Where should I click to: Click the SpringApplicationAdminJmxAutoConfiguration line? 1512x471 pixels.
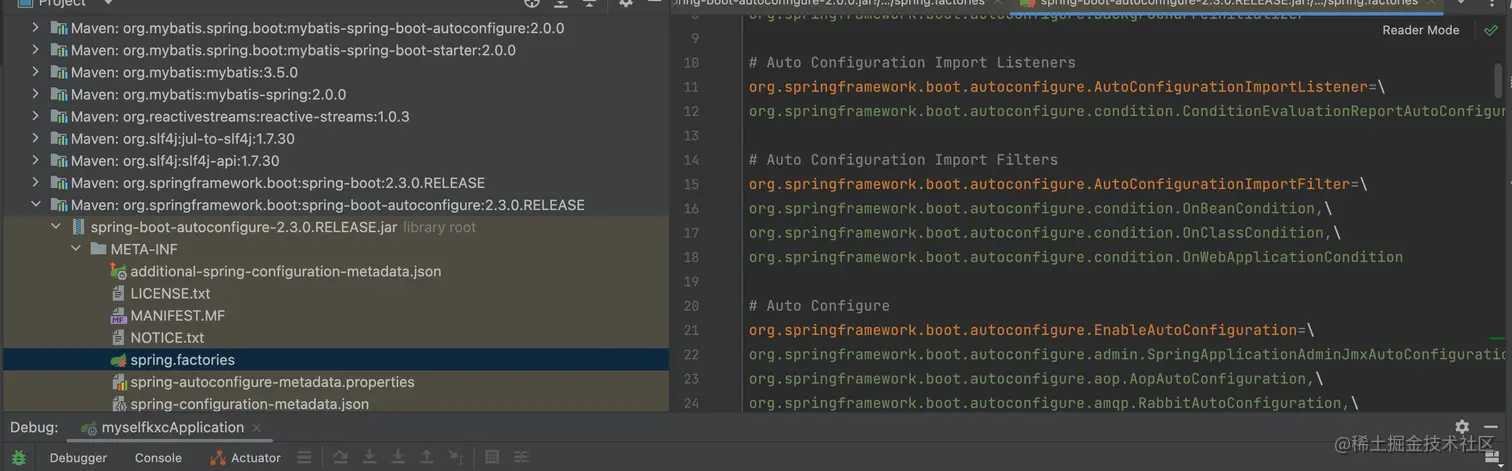coord(1127,354)
